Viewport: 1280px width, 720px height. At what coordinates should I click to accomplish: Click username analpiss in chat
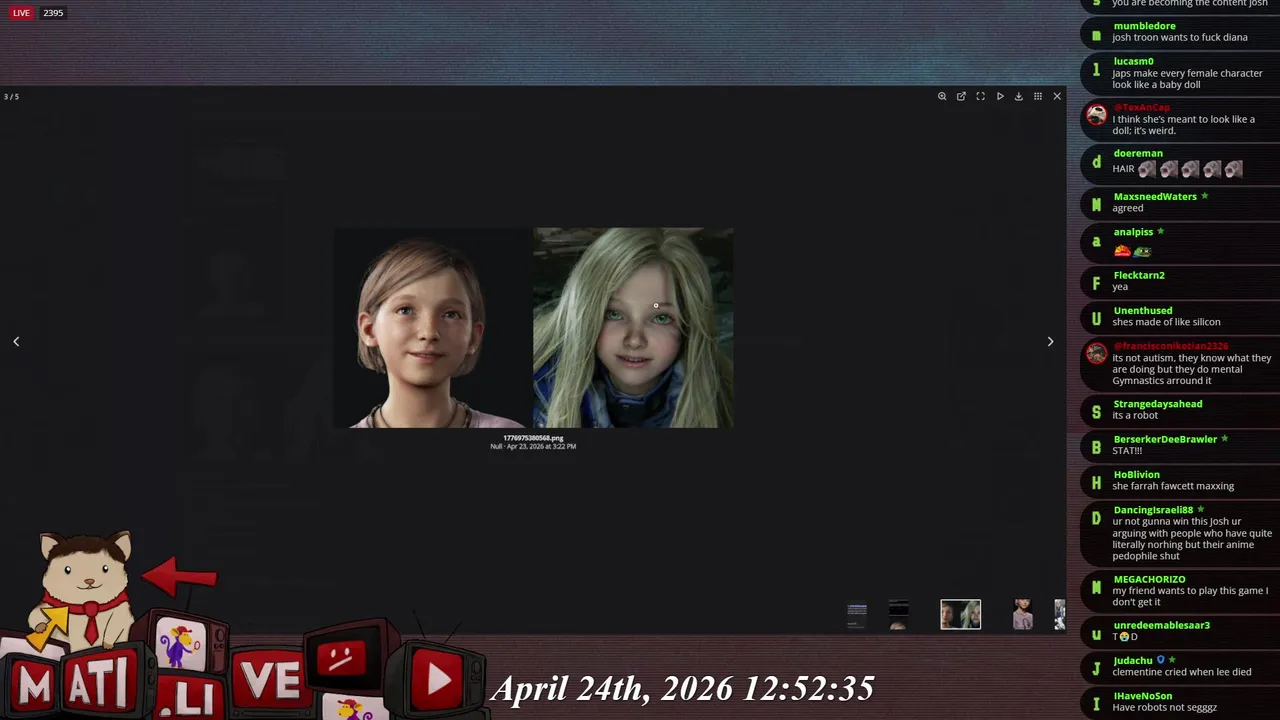pyautogui.click(x=1133, y=232)
